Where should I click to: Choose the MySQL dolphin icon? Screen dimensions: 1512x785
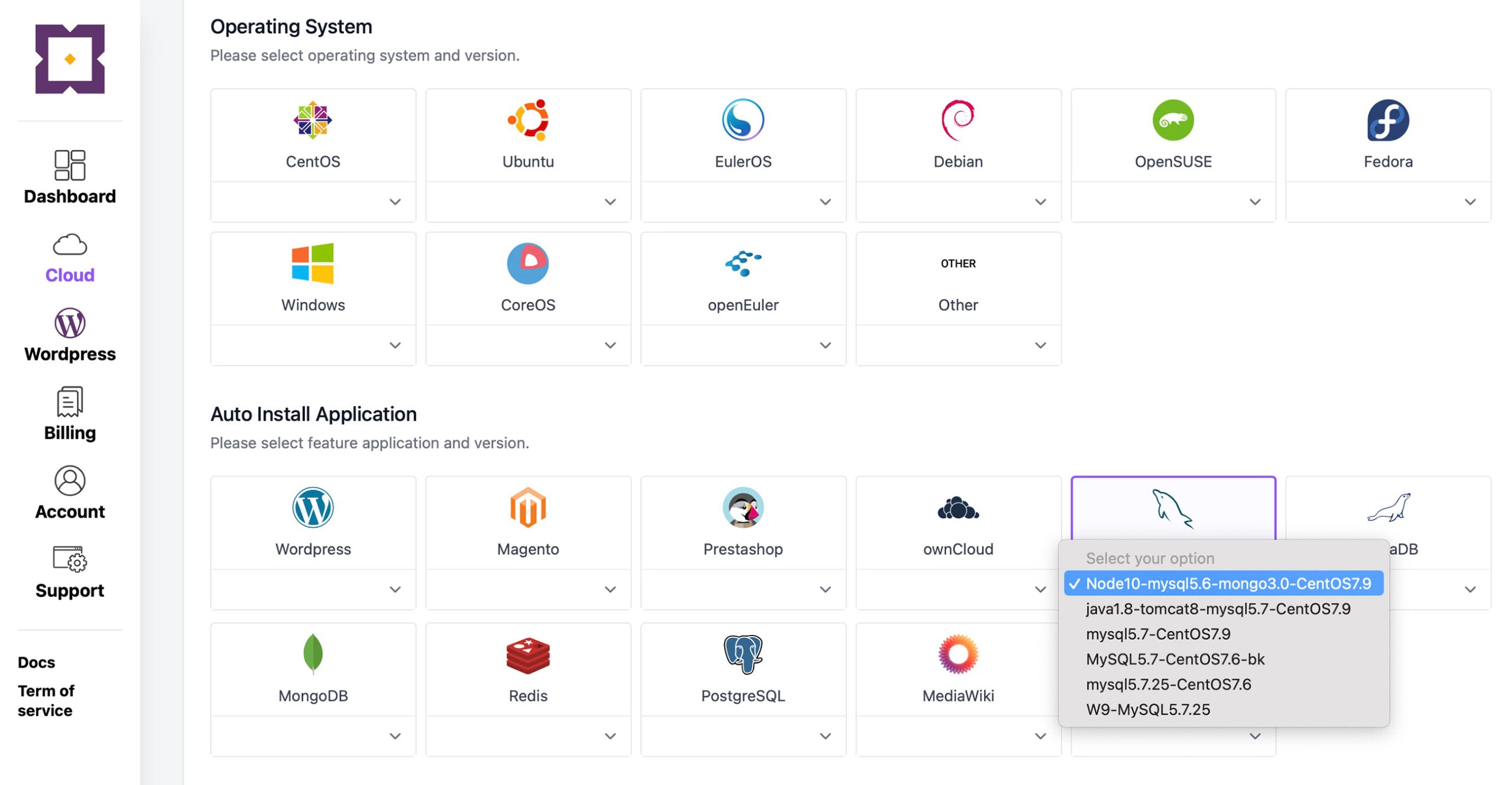[x=1172, y=508]
